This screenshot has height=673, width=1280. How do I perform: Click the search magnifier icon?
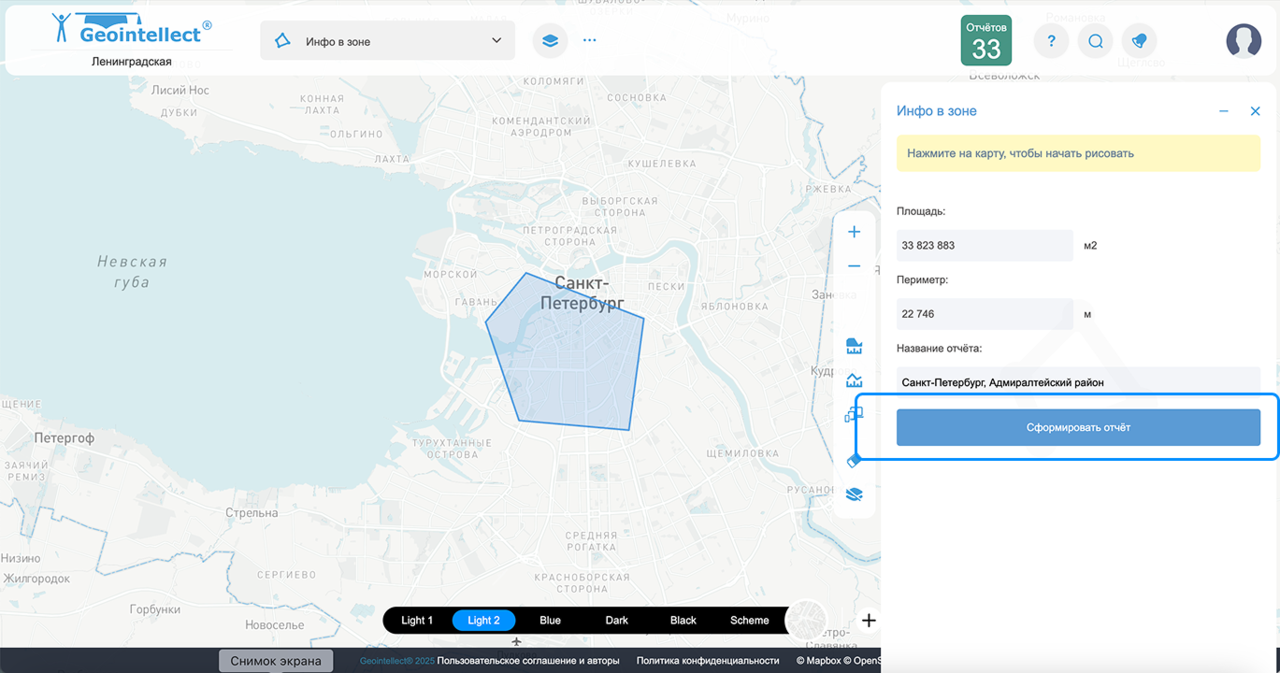[1096, 41]
